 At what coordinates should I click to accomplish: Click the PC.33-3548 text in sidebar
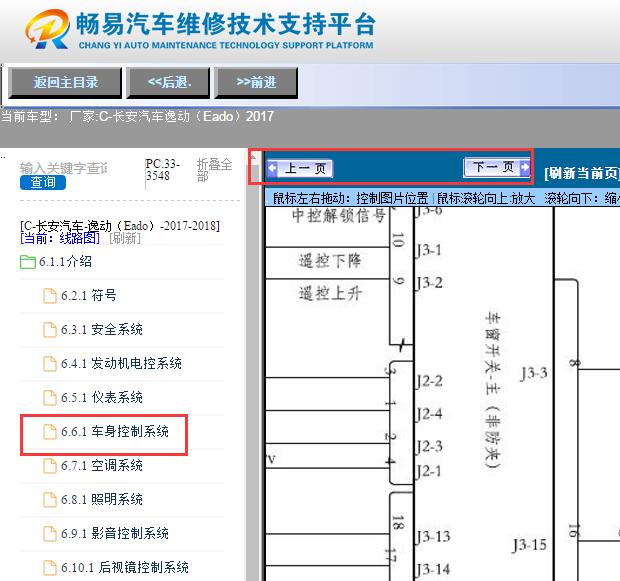click(x=163, y=170)
